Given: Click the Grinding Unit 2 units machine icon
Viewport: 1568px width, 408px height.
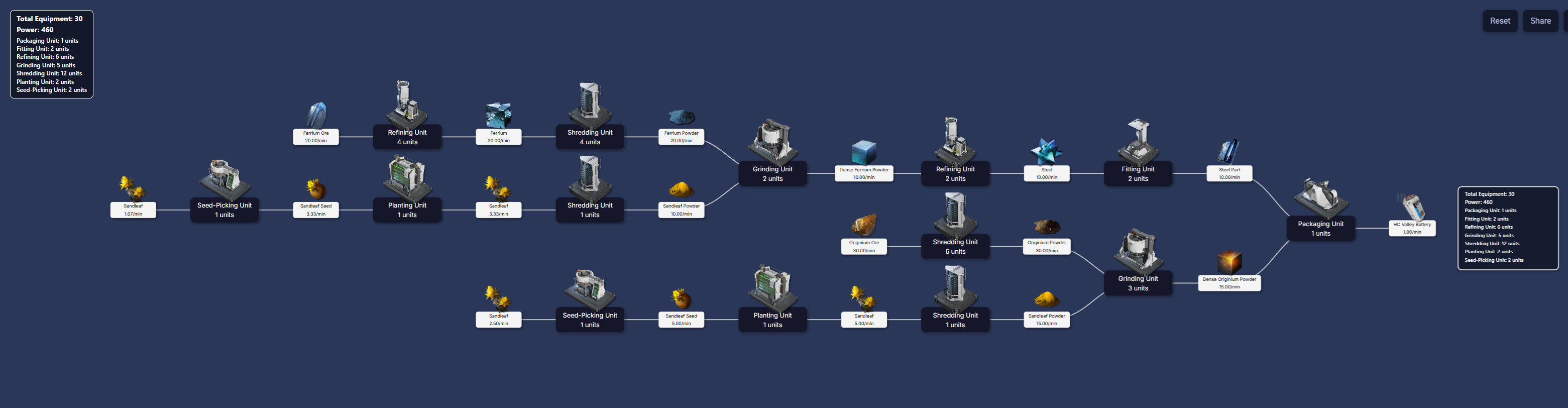Looking at the screenshot, I should click(772, 141).
